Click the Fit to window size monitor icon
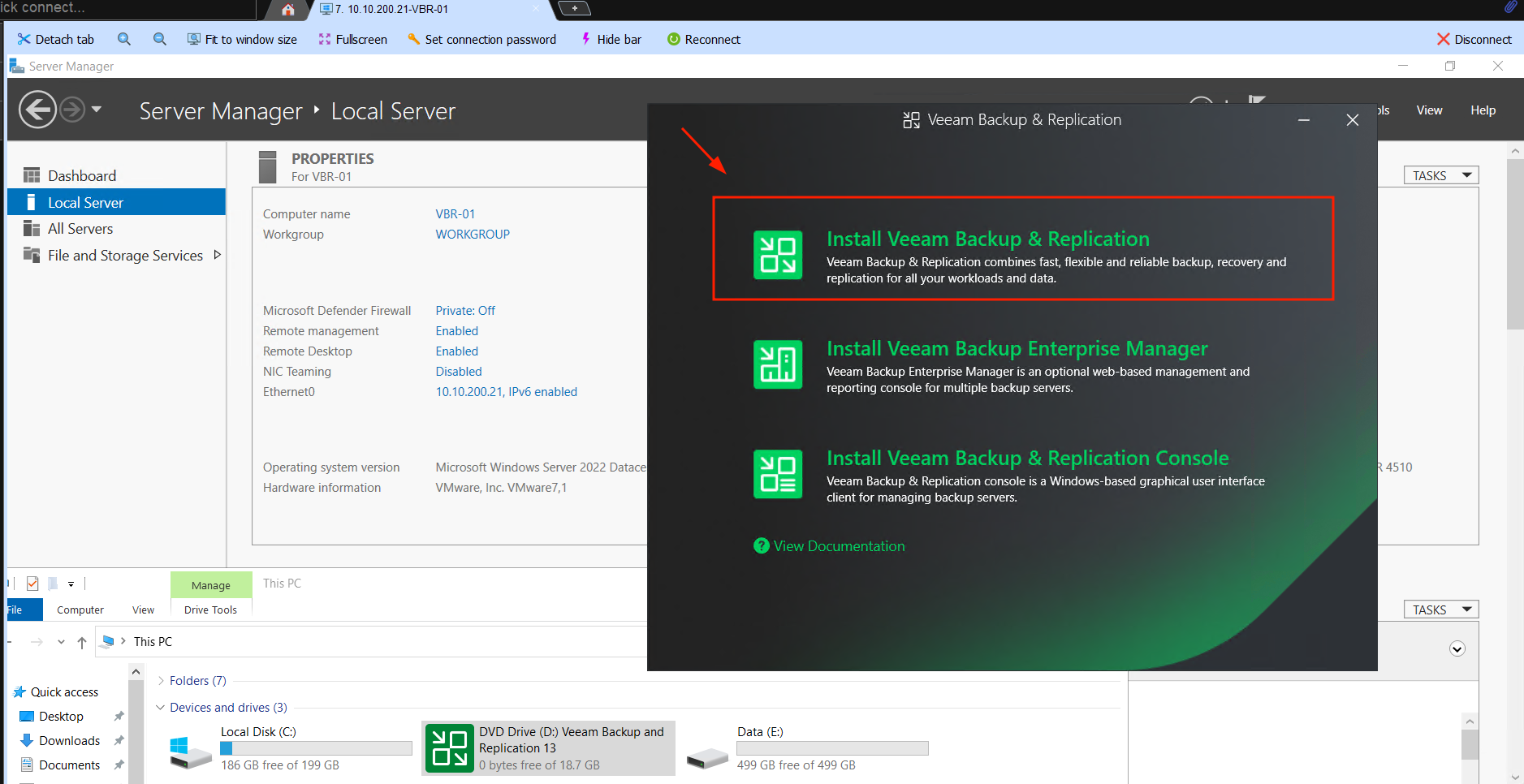1524x784 pixels. [194, 39]
